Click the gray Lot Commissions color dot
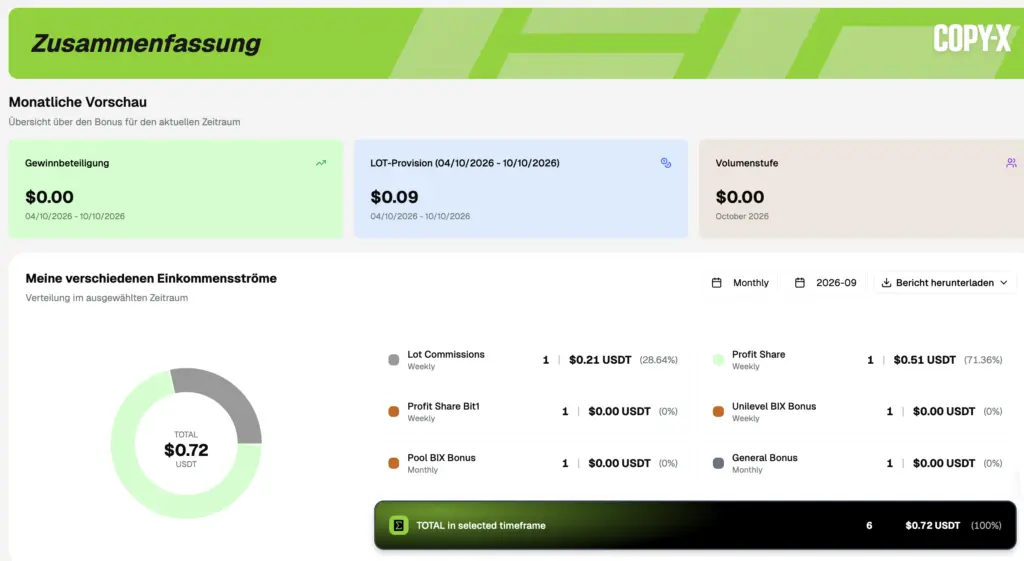The width and height of the screenshot is (1024, 561). [x=393, y=360]
